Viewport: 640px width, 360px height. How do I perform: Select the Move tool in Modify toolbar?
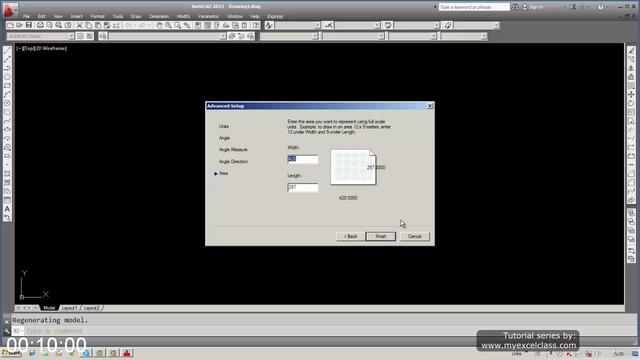point(631,94)
